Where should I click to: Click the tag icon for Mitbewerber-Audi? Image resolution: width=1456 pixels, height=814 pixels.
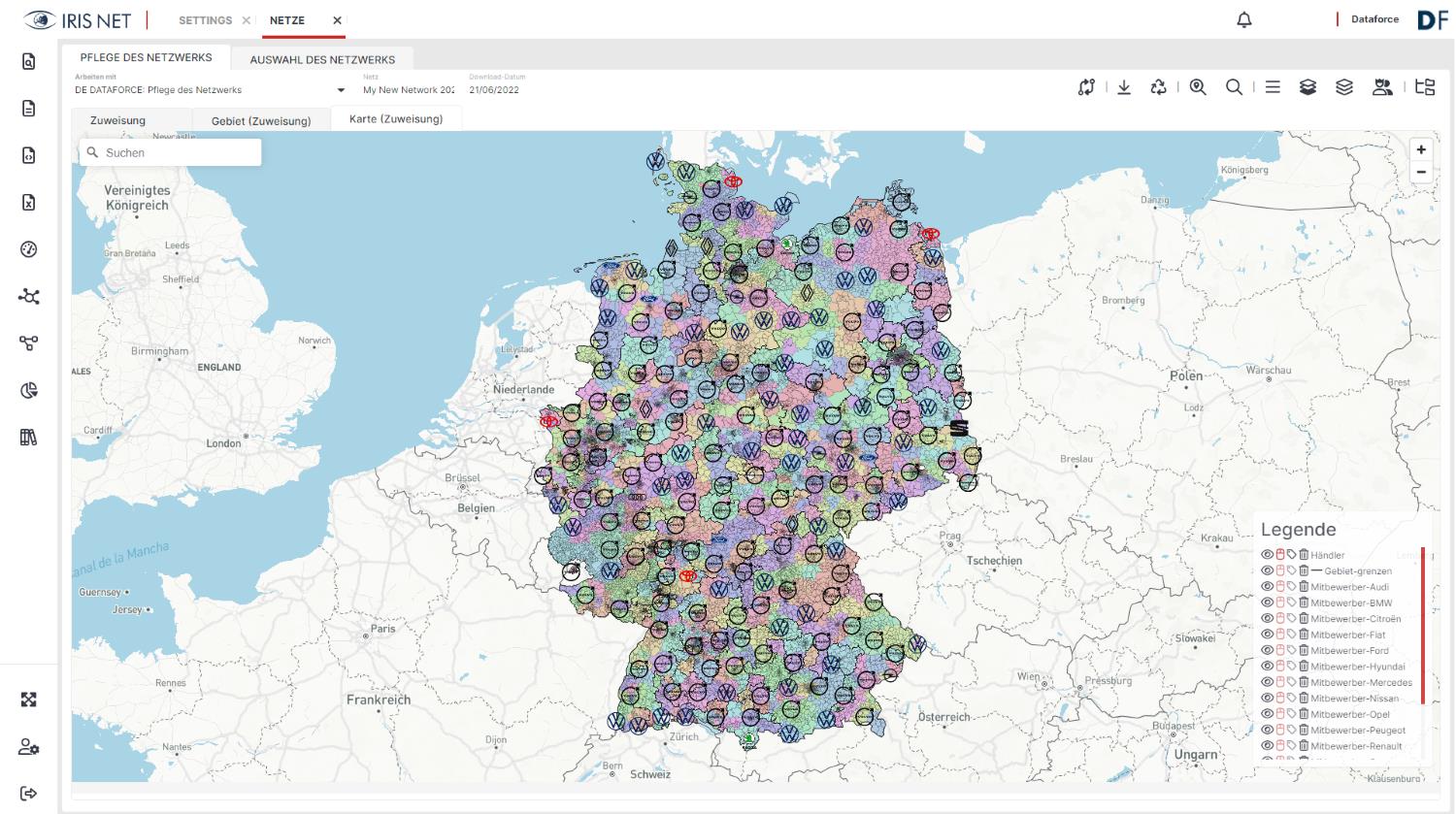pyautogui.click(x=1292, y=587)
